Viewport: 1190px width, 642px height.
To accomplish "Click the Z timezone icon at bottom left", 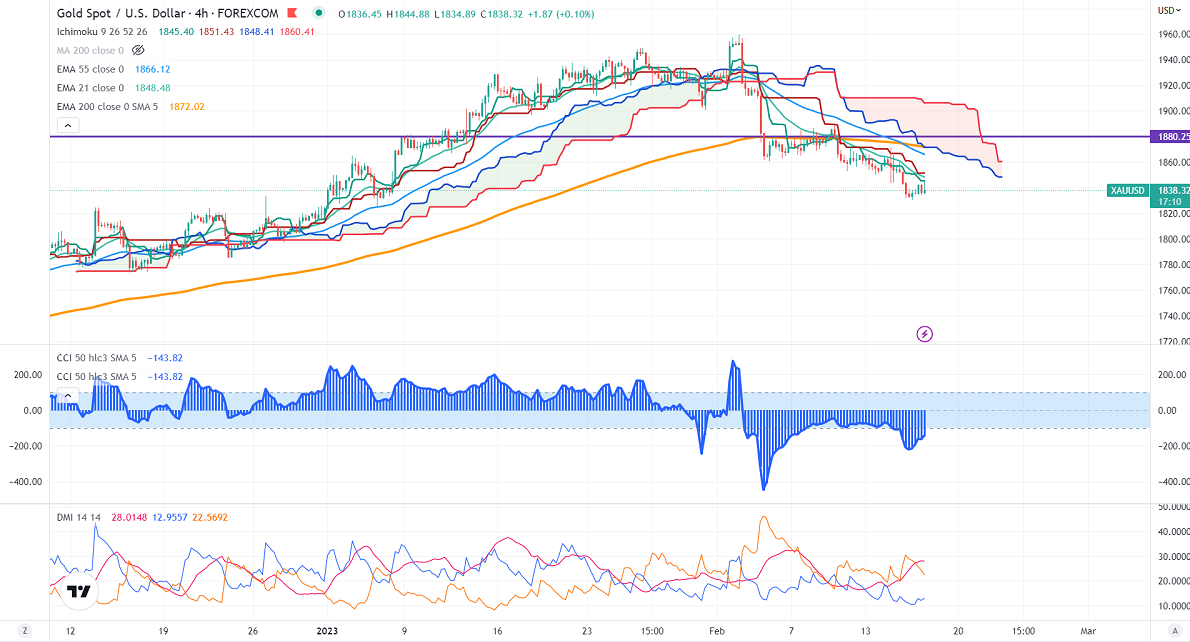I will point(25,632).
